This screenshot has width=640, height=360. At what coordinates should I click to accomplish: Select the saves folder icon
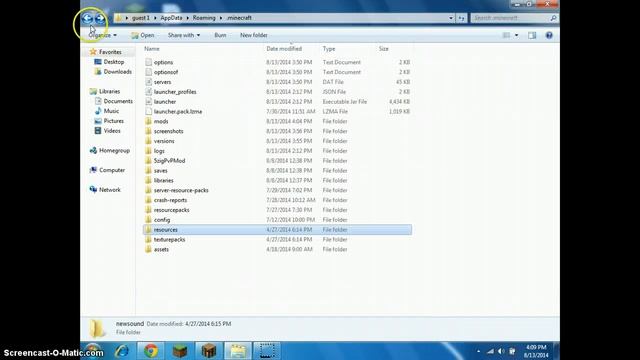click(149, 170)
